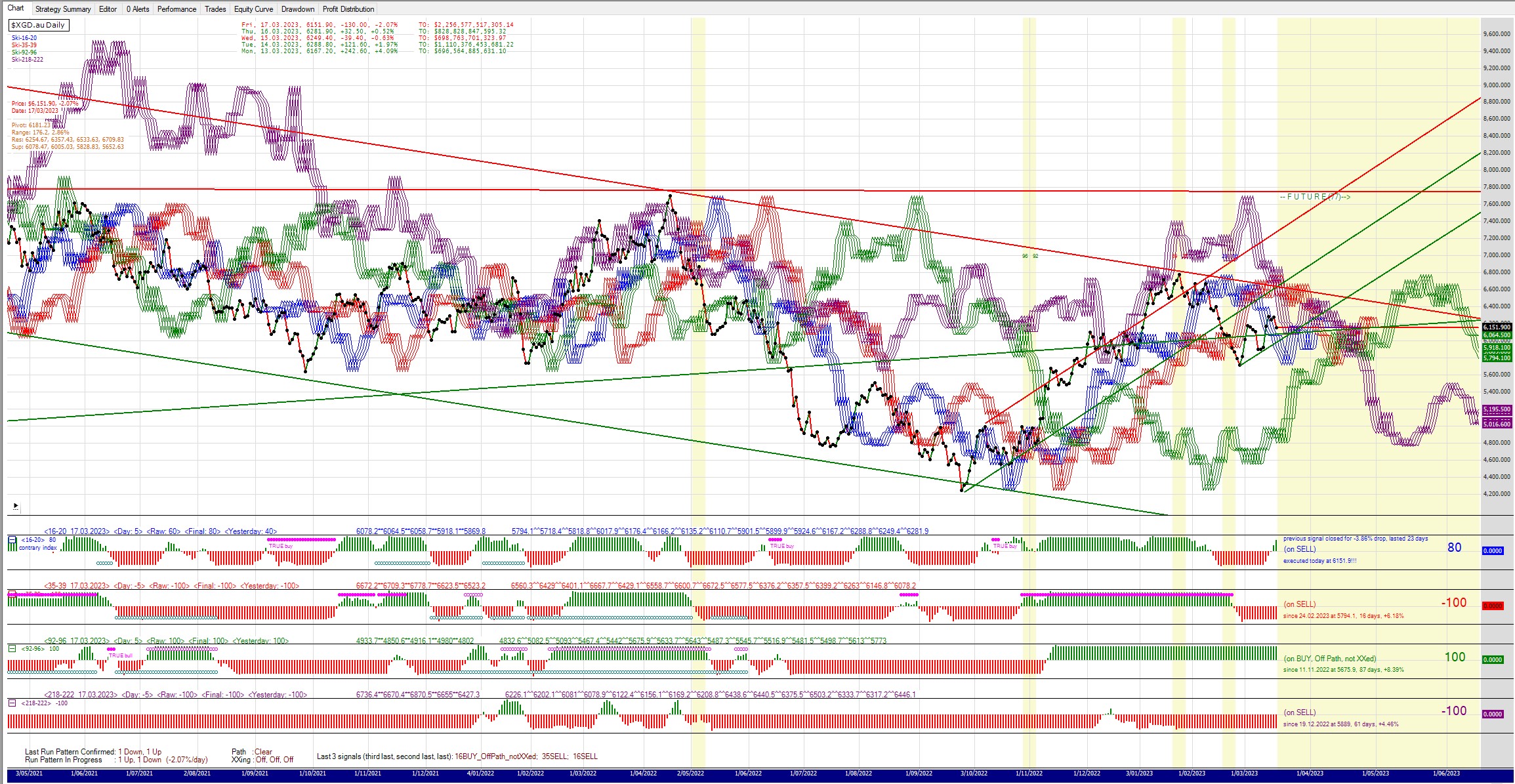
Task: Click the Ski-16-20 series legend label
Action: click(24, 38)
